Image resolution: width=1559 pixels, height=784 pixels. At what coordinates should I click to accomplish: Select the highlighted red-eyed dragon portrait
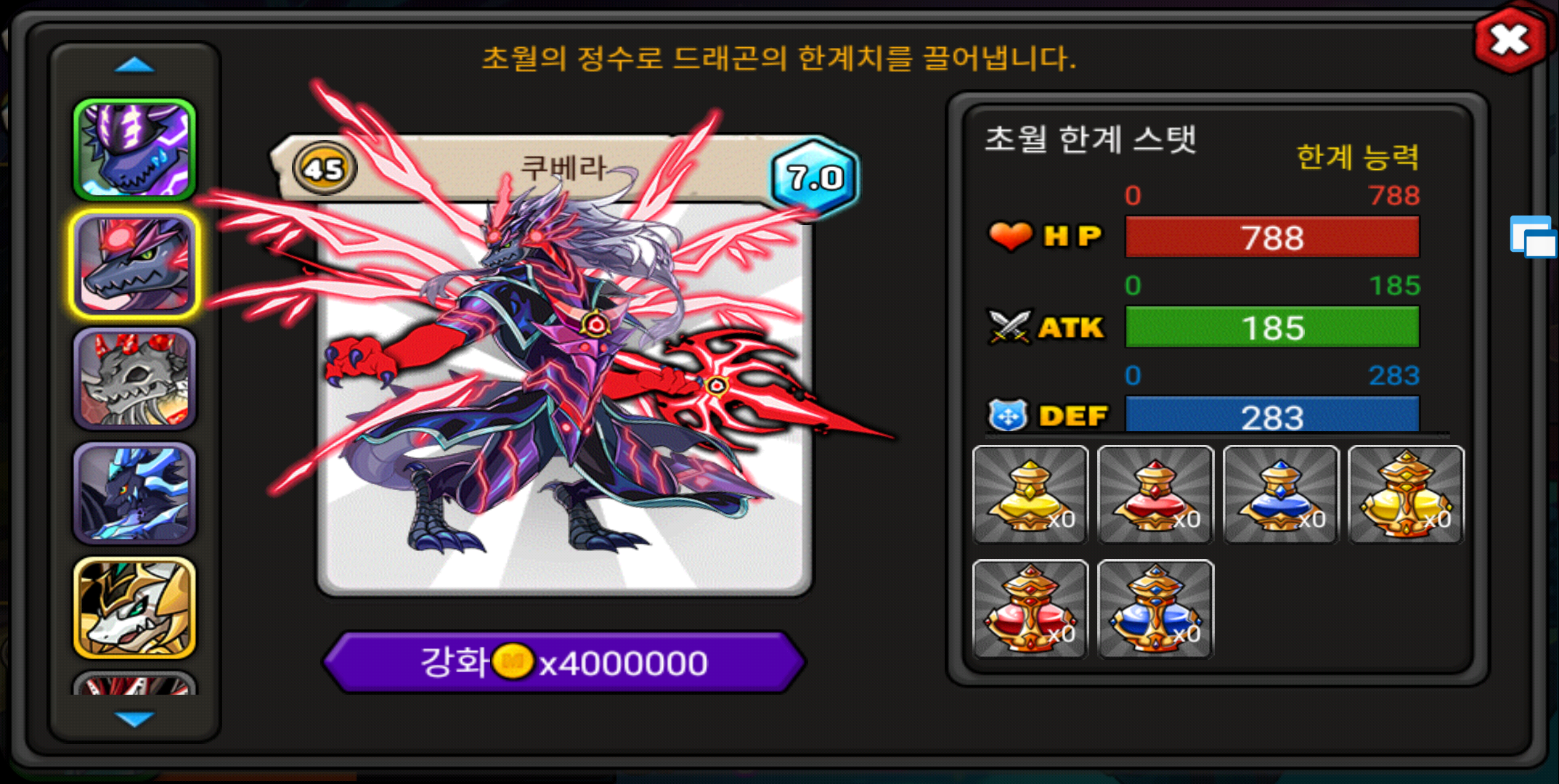[134, 265]
